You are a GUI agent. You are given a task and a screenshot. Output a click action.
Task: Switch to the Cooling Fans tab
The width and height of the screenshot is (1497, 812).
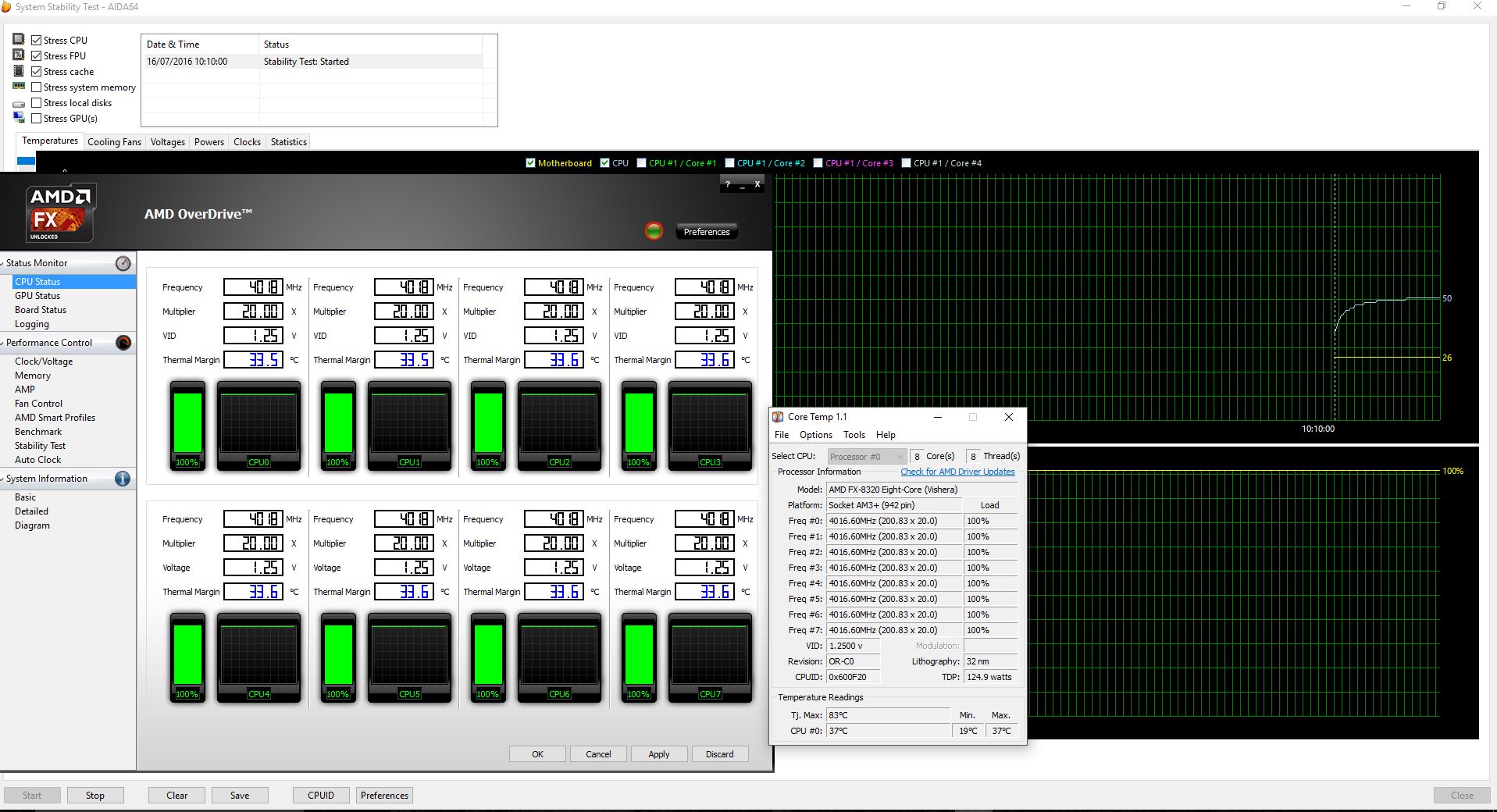point(114,142)
